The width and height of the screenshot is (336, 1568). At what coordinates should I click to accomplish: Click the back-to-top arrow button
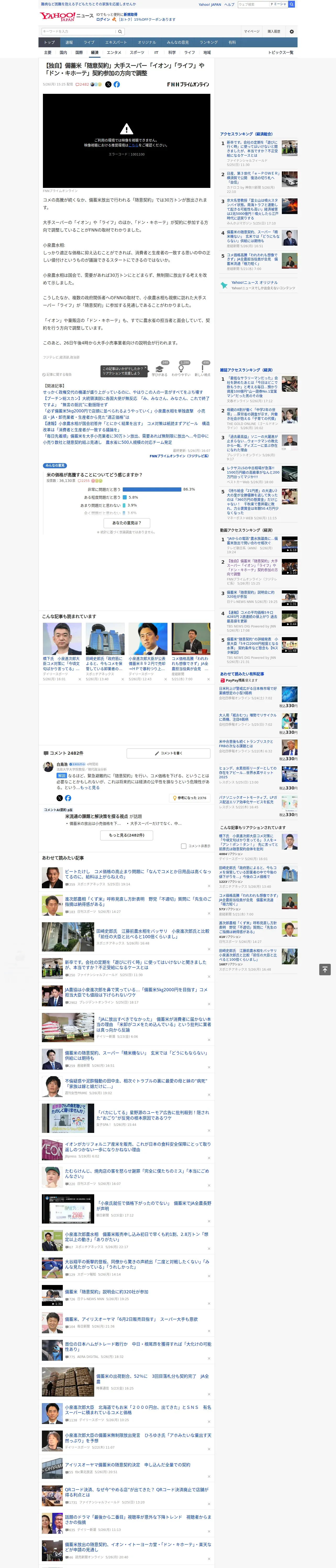tap(325, 970)
